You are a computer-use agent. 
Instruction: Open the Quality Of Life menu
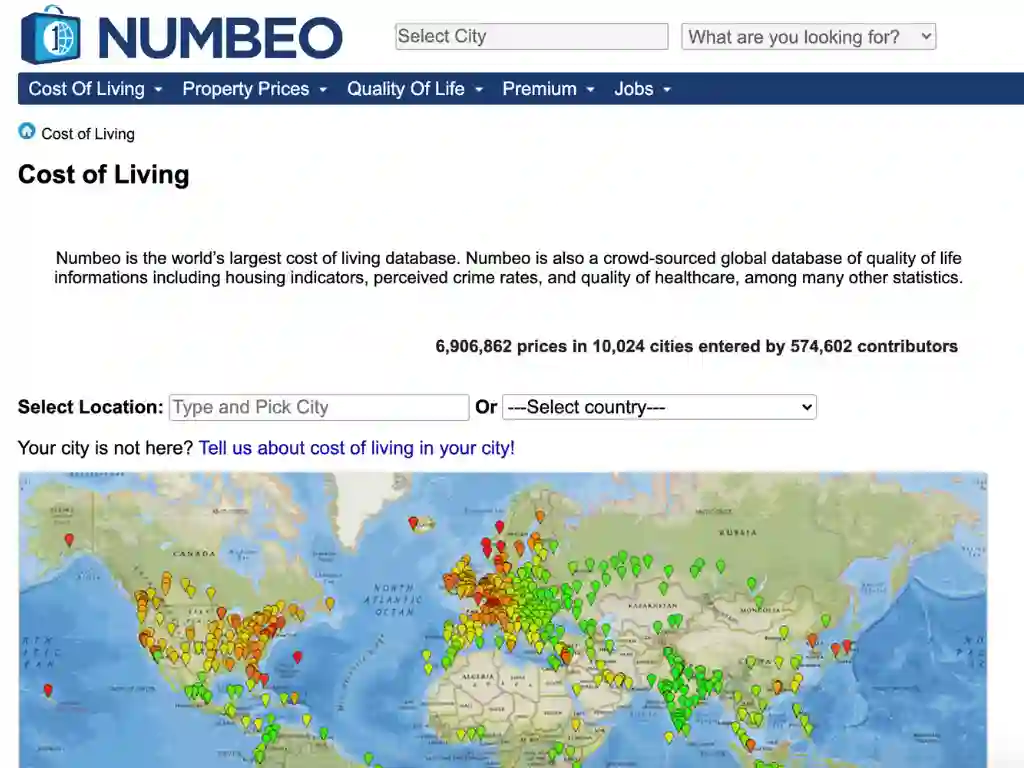pyautogui.click(x=406, y=89)
